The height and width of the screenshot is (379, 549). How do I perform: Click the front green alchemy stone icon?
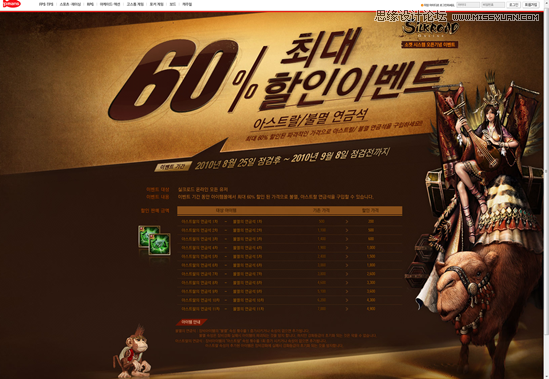[160, 244]
